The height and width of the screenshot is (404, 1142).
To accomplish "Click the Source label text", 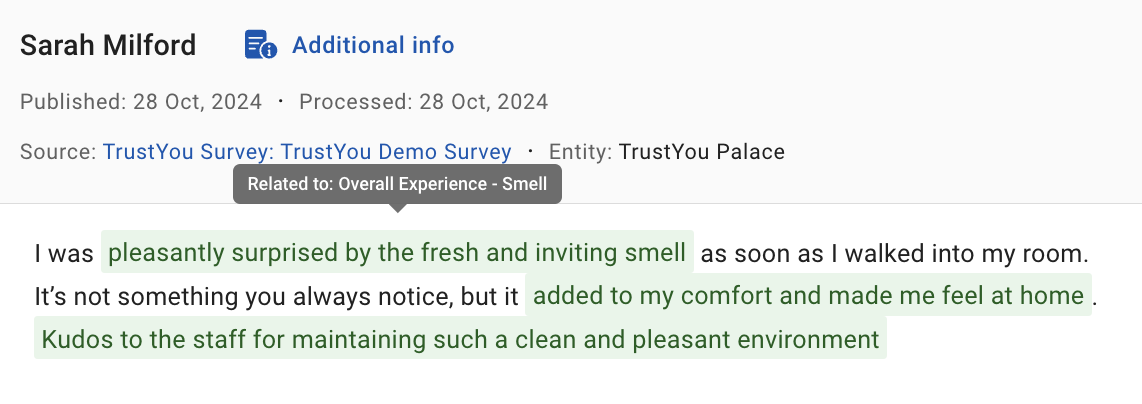I will [58, 152].
